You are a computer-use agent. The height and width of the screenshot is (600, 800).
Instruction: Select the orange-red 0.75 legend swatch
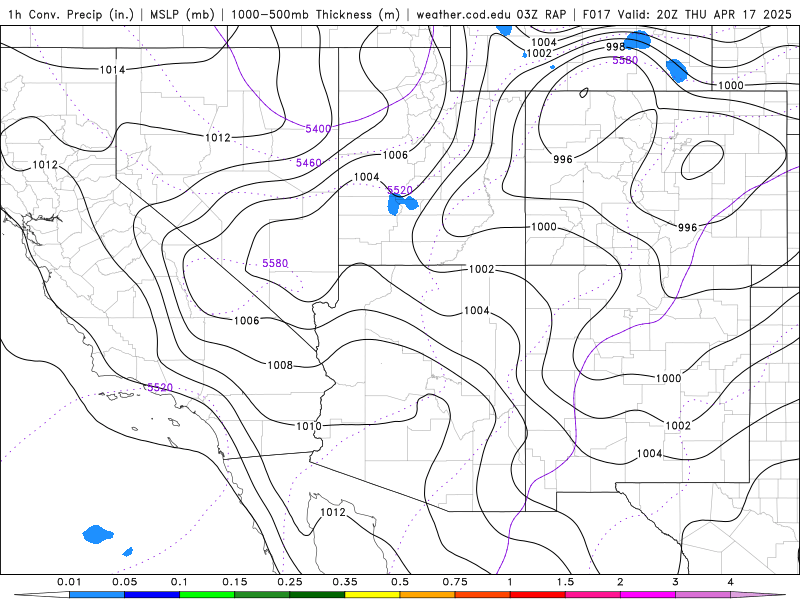[x=483, y=595]
